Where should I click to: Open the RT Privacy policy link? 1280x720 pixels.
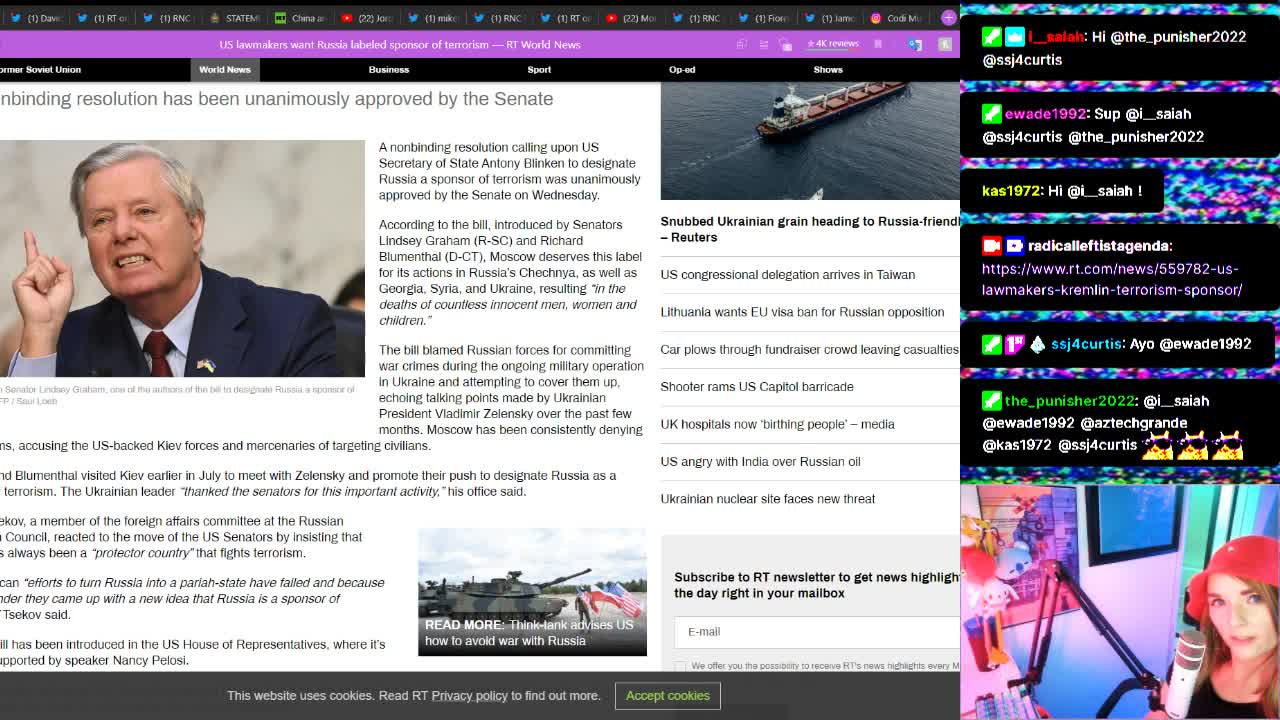pos(469,696)
